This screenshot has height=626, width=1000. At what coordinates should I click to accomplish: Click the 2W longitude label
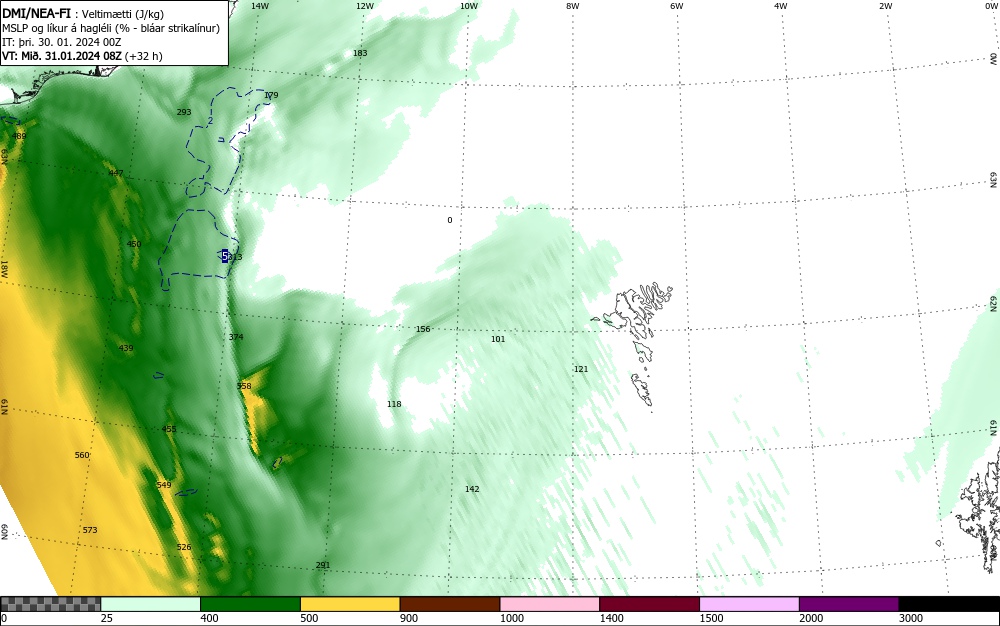(x=885, y=6)
